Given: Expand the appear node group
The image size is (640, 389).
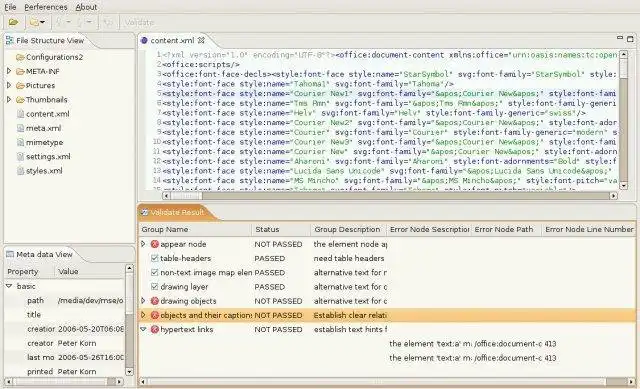Looking at the screenshot, I should pyautogui.click(x=143, y=244).
